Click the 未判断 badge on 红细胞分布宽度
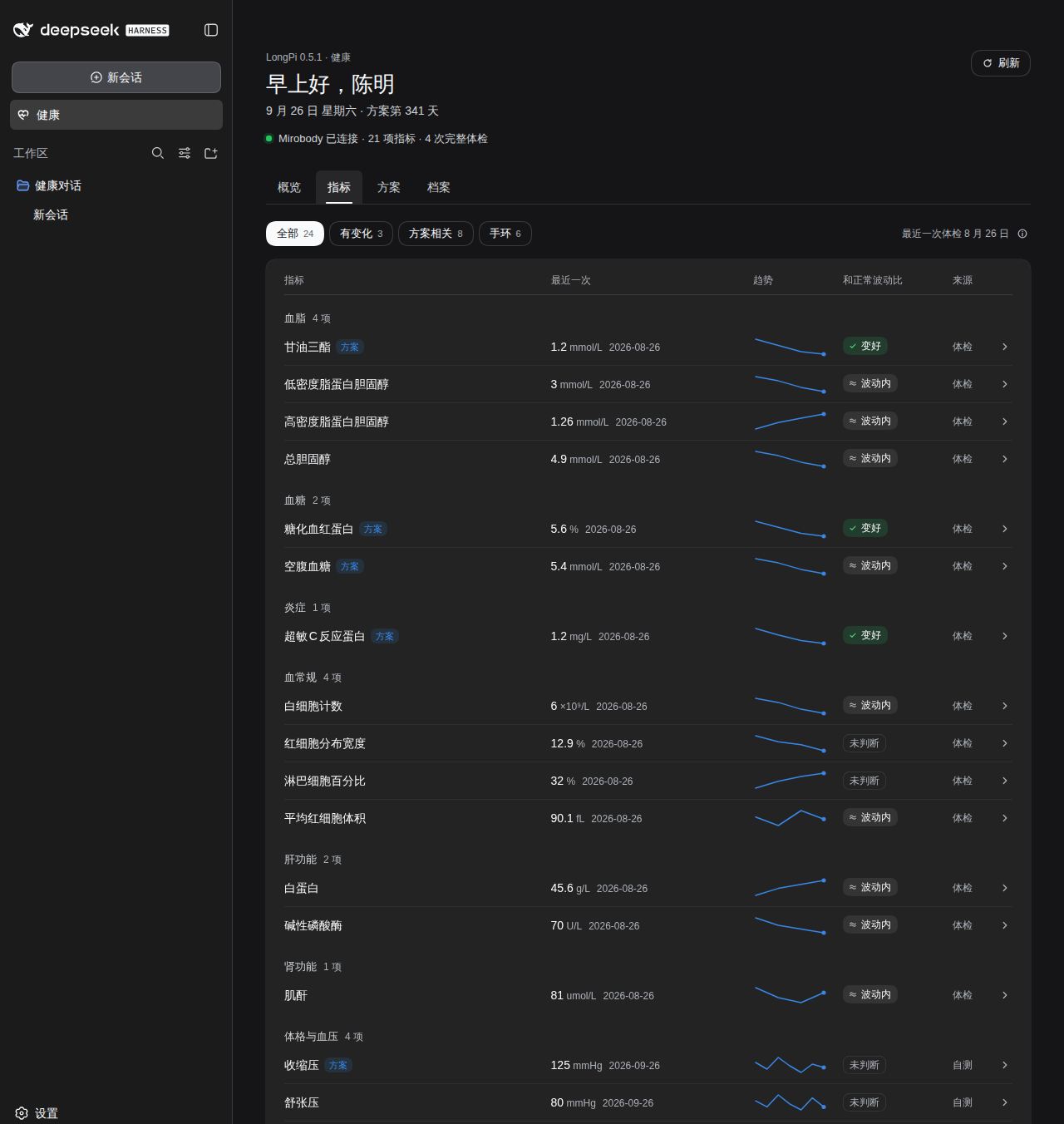This screenshot has width=1064, height=1124. pos(864,743)
